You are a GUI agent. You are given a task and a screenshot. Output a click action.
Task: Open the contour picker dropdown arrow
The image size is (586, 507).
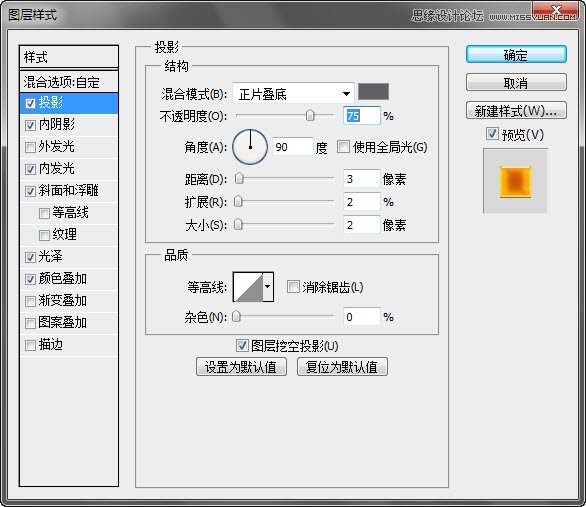[x=268, y=287]
